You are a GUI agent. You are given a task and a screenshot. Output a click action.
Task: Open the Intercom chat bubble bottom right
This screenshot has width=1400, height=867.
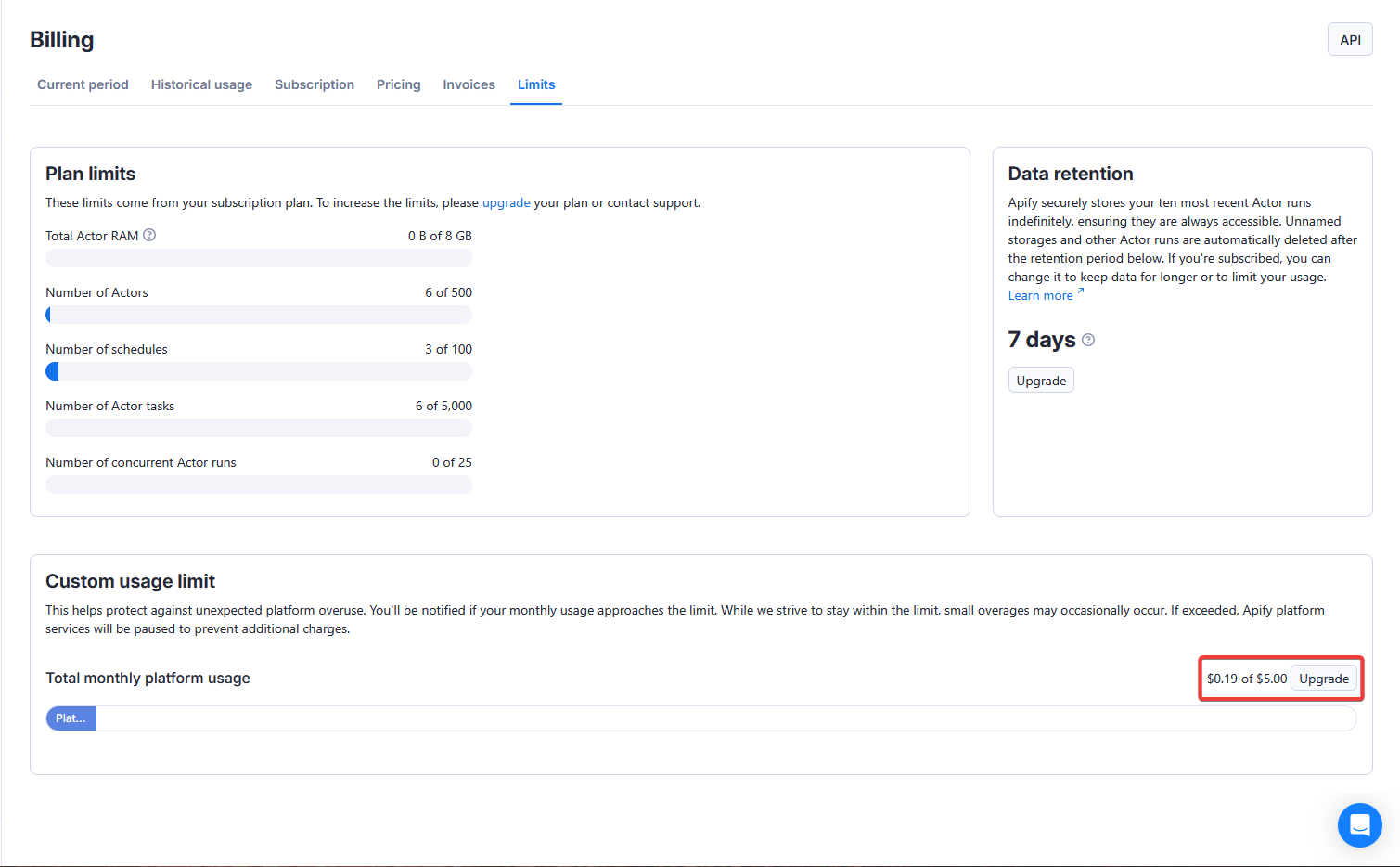click(1359, 824)
